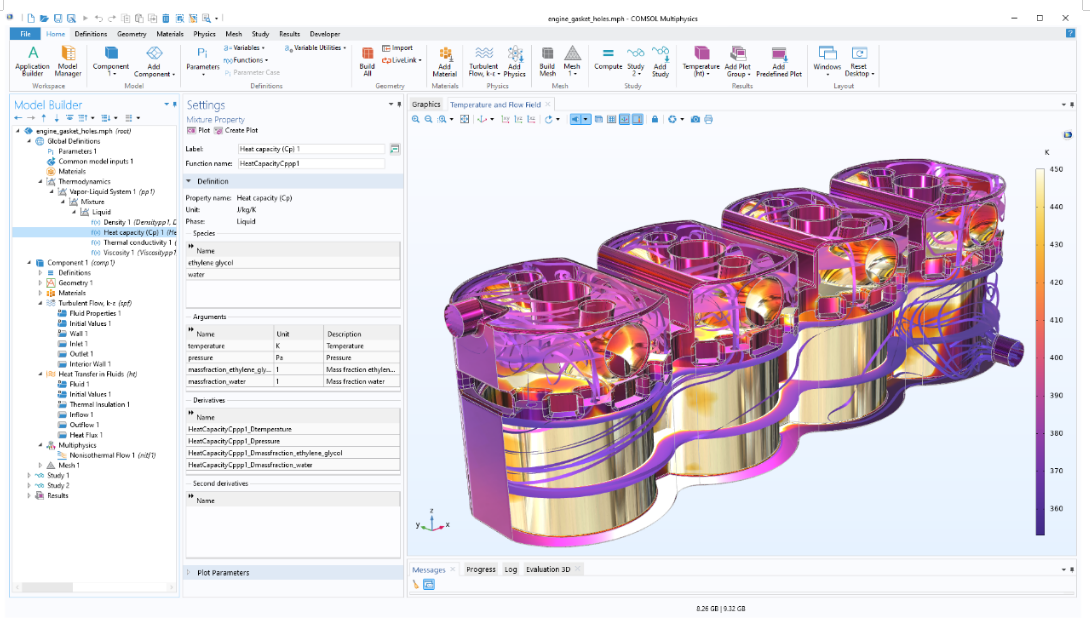Toggle the transparency button in the graphics toolbar
Image resolution: width=1090 pixels, height=624 pixels.
[599, 120]
